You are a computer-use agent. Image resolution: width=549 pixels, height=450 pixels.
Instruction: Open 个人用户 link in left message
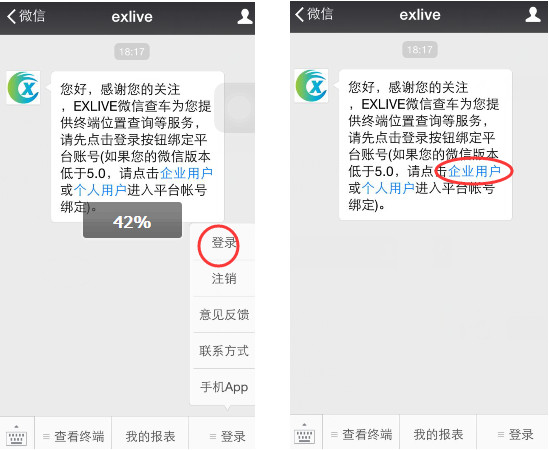pos(100,190)
